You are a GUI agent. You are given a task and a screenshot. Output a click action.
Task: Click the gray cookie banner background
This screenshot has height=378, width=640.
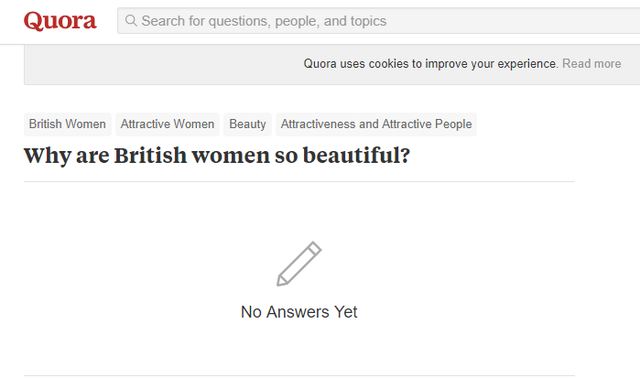(x=163, y=64)
